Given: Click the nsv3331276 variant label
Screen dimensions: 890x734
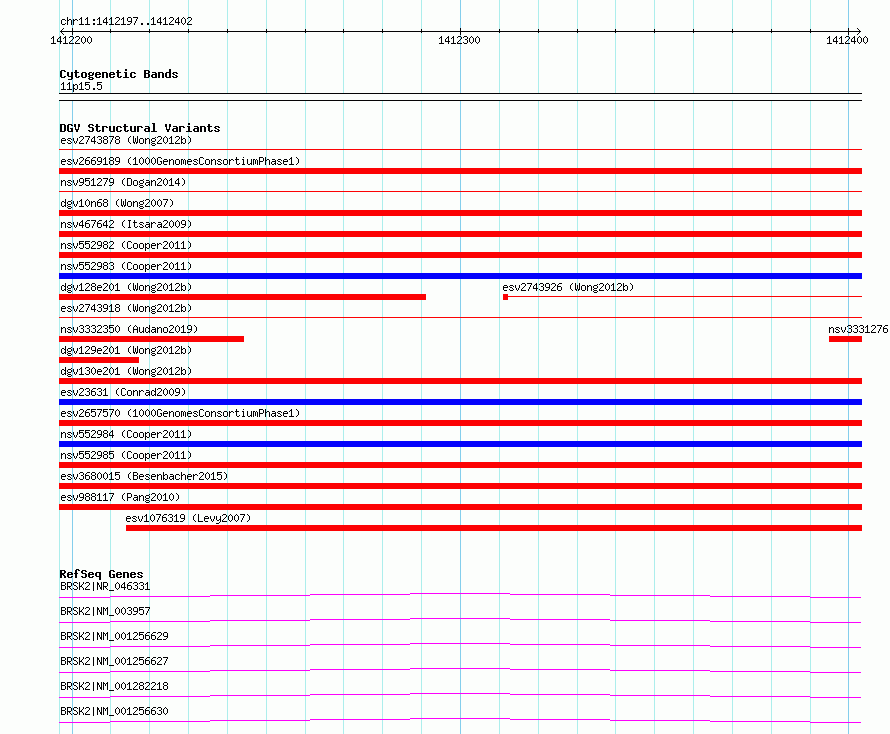Looking at the screenshot, I should 858,329.
